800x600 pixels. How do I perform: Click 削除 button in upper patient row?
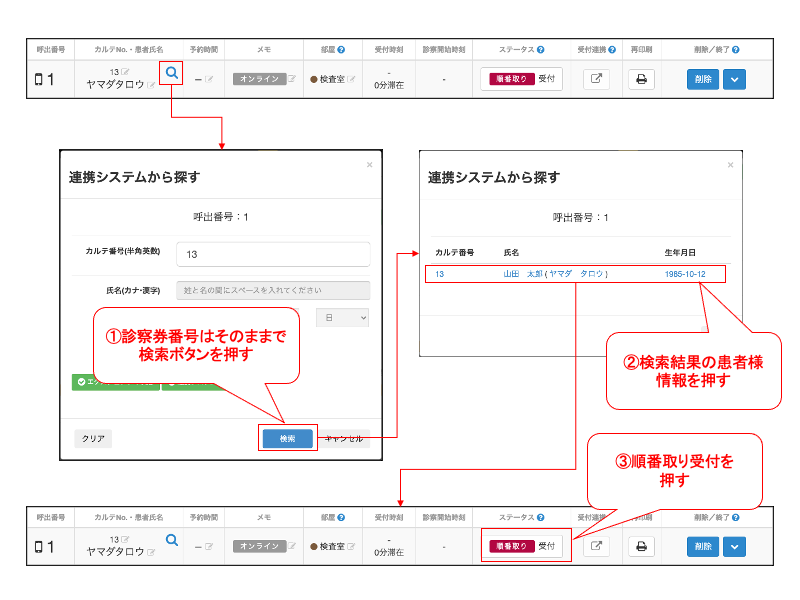coord(703,80)
